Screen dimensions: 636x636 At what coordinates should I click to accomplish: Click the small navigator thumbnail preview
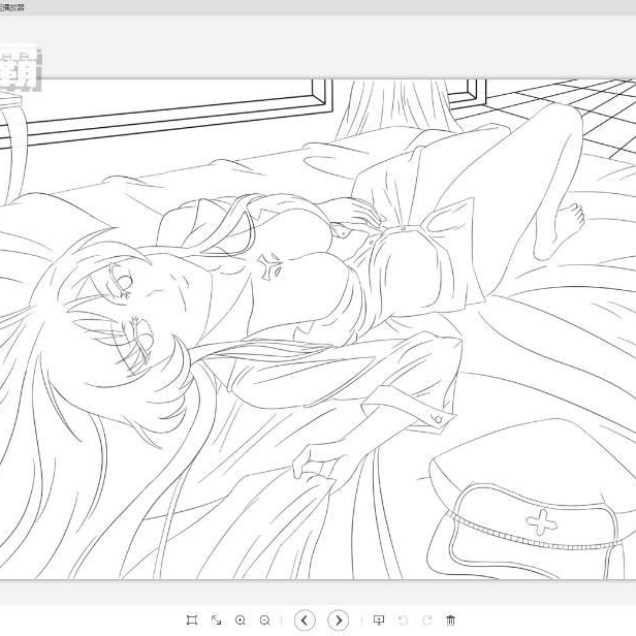(x=20, y=69)
